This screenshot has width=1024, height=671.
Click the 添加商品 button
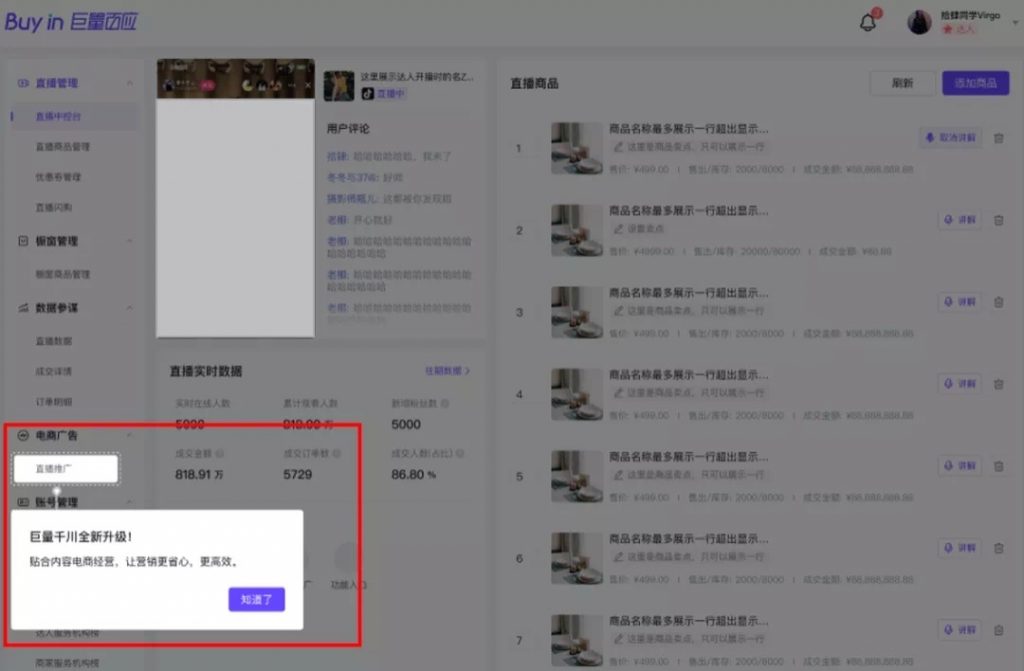pos(975,83)
